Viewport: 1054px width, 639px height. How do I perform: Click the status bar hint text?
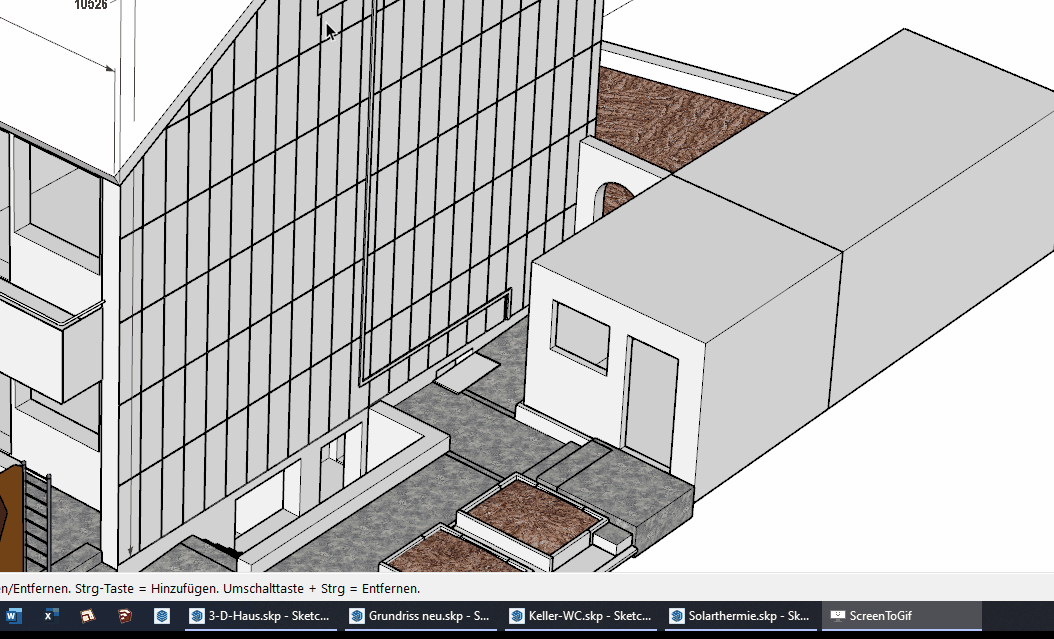coord(210,588)
